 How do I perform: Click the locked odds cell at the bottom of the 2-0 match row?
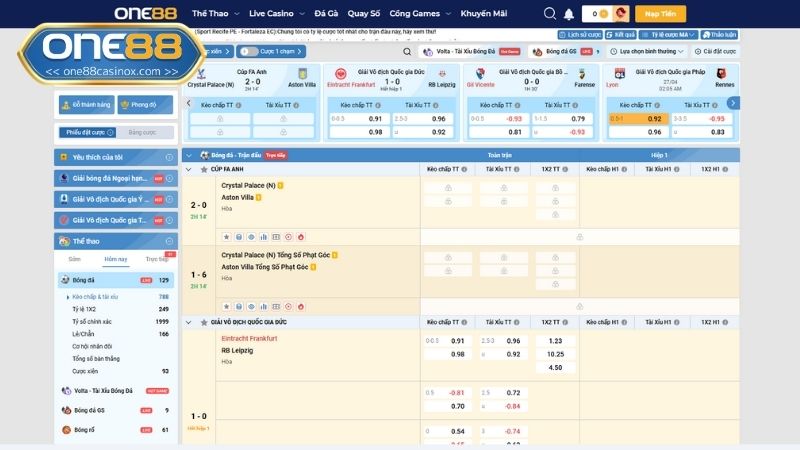tap(580, 237)
